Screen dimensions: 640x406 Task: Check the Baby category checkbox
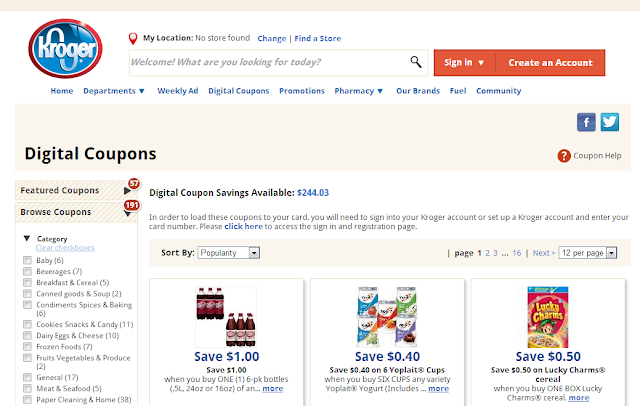(27, 260)
